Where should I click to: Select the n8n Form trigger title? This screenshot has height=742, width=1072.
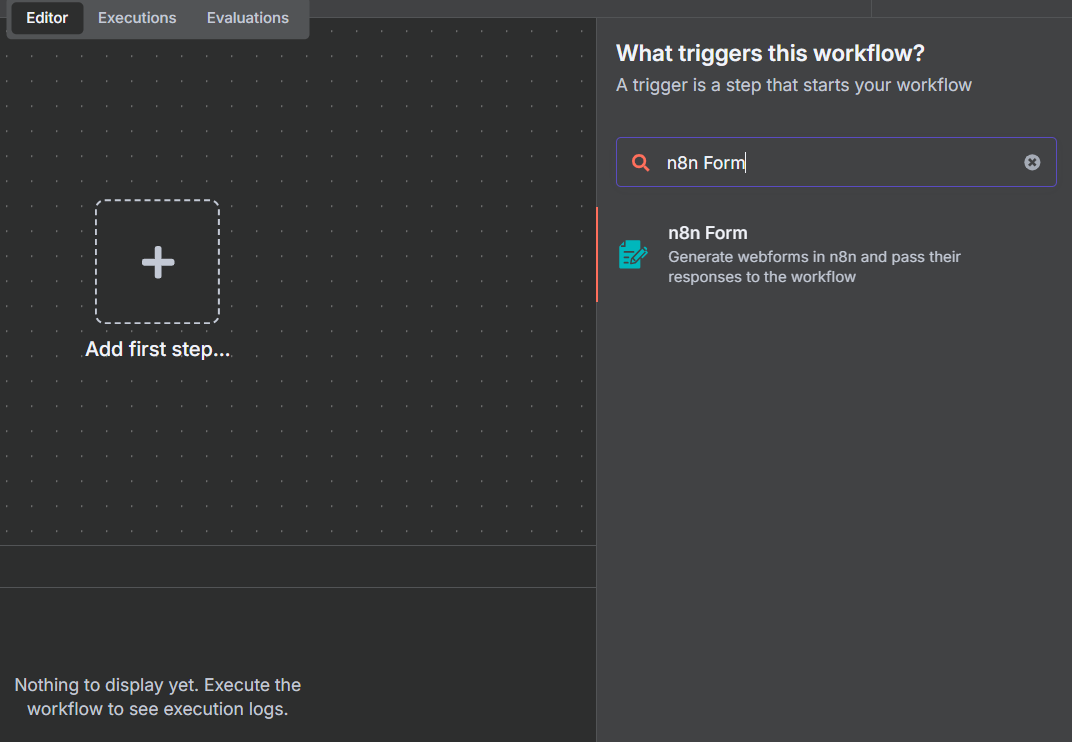707,233
